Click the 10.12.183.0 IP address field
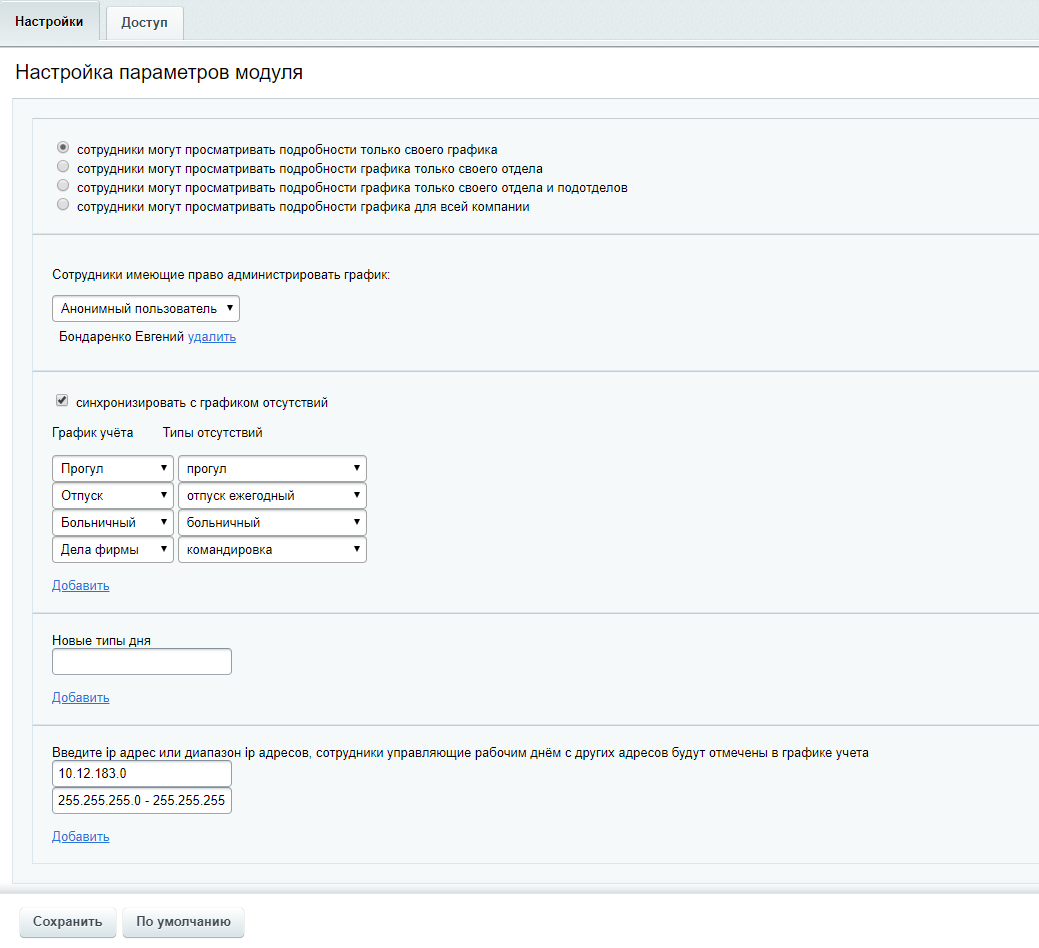The width and height of the screenshot is (1039, 948). coord(141,773)
